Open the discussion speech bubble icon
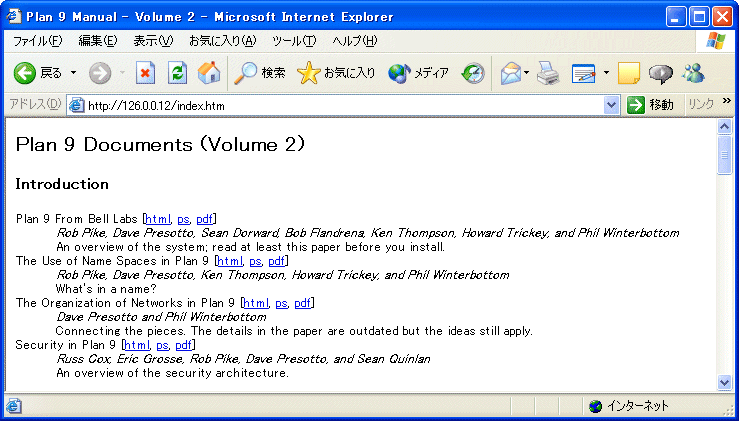Viewport: 739px width, 421px height. [660, 73]
